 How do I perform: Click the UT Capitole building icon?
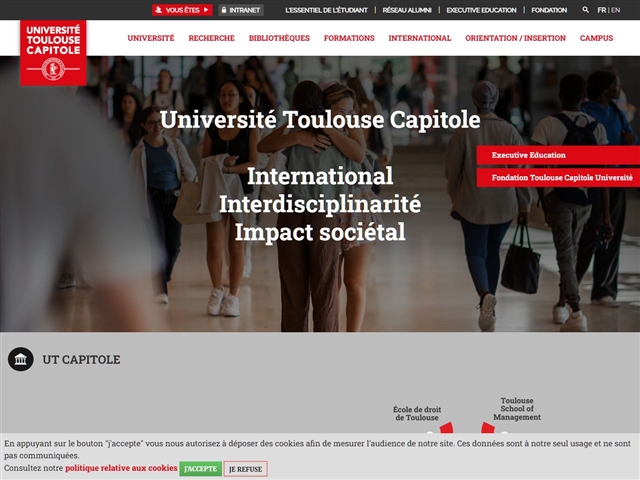20,359
